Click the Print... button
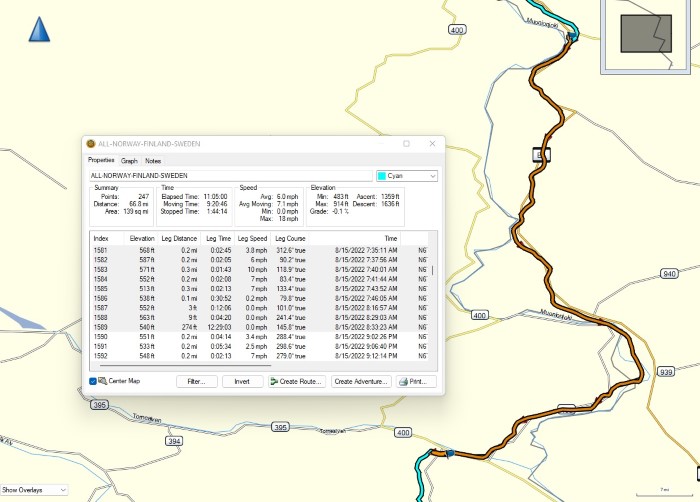 coord(416,381)
